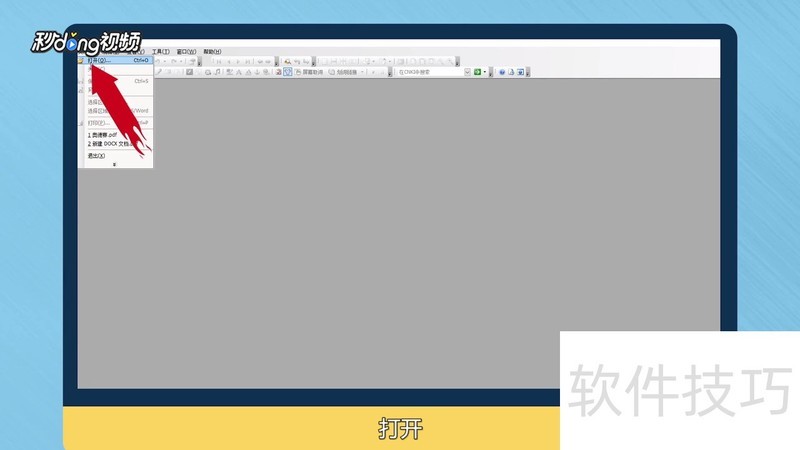The image size is (800, 450).
Task: Open the 帮助(H) menu
Action: (x=212, y=52)
